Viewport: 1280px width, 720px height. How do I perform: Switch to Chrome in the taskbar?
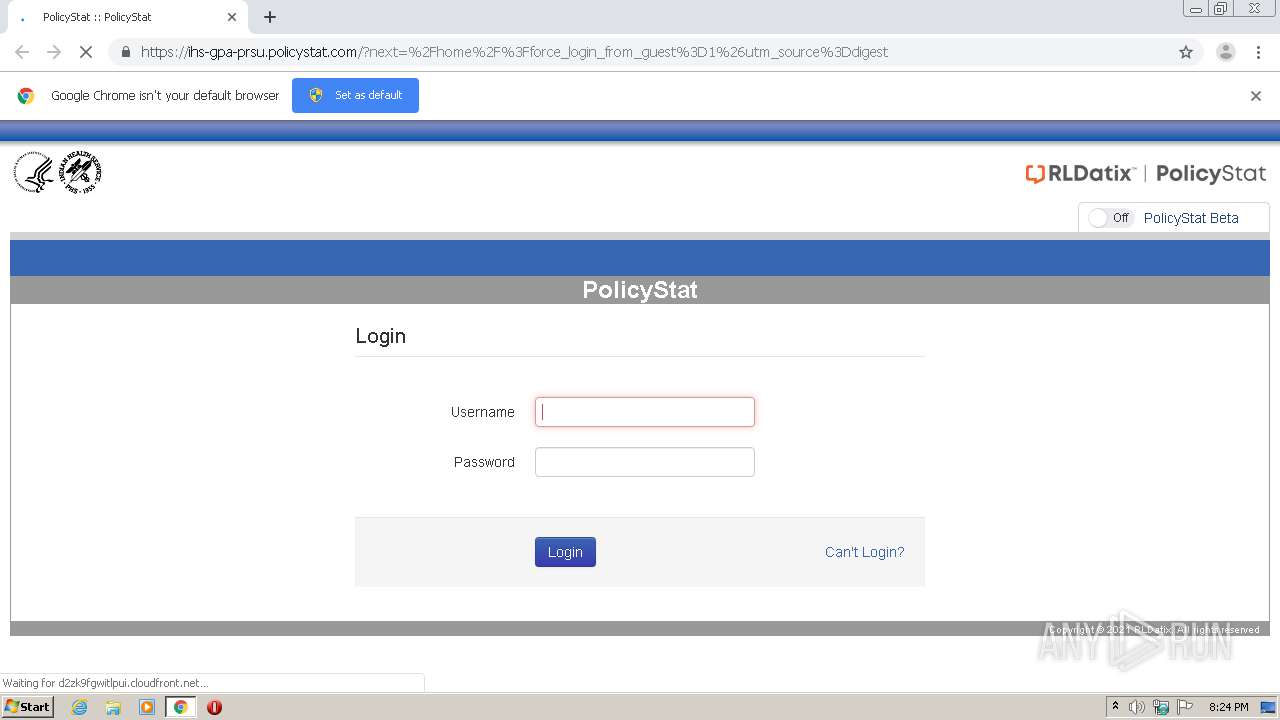[x=180, y=707]
